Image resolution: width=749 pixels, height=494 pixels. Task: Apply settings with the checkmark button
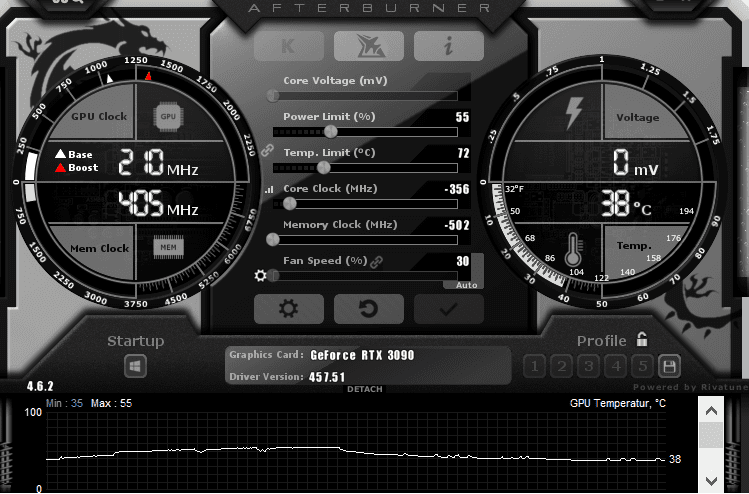449,309
